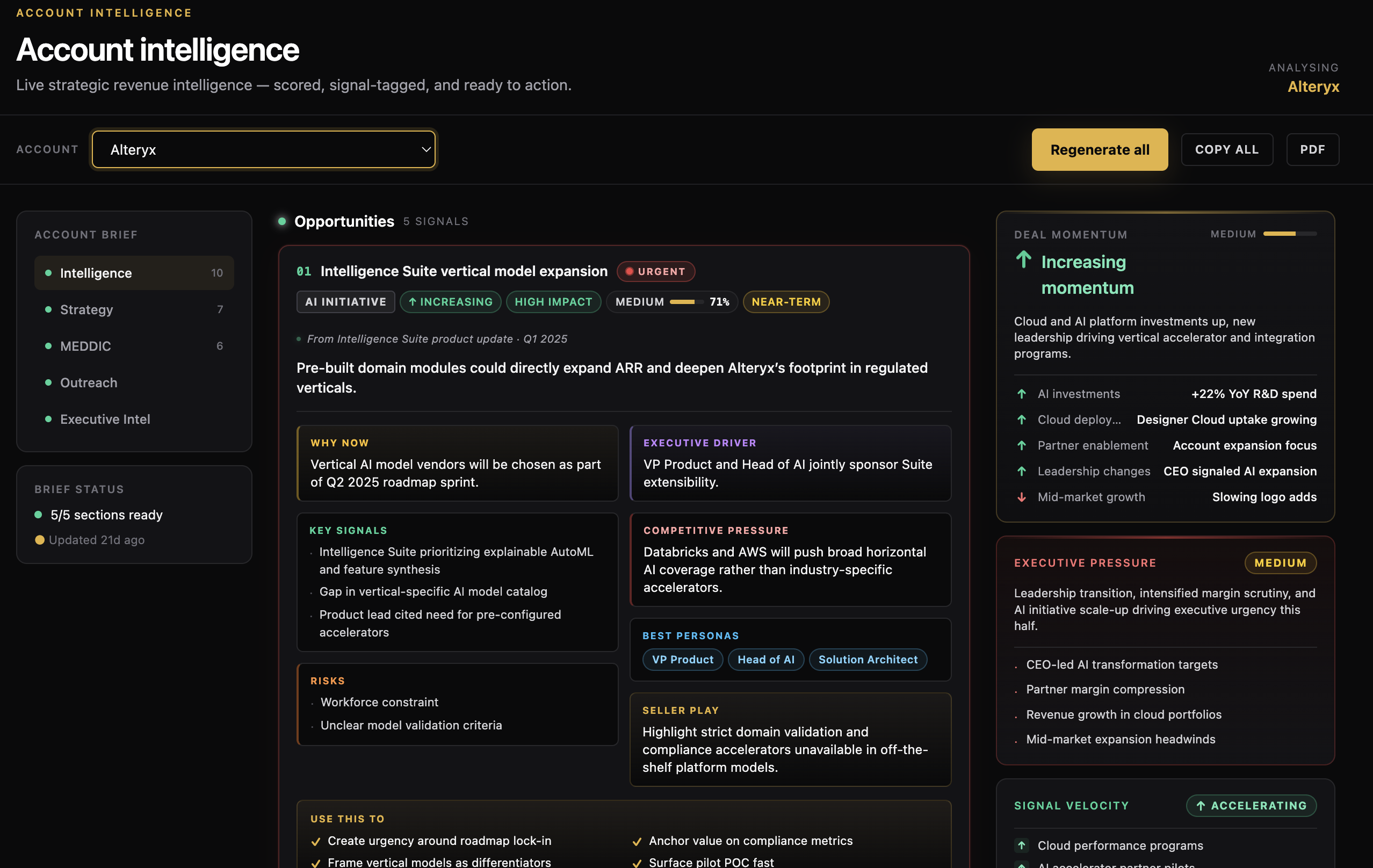
Task: Click the SELLER PLAY card text
Action: [x=785, y=749]
